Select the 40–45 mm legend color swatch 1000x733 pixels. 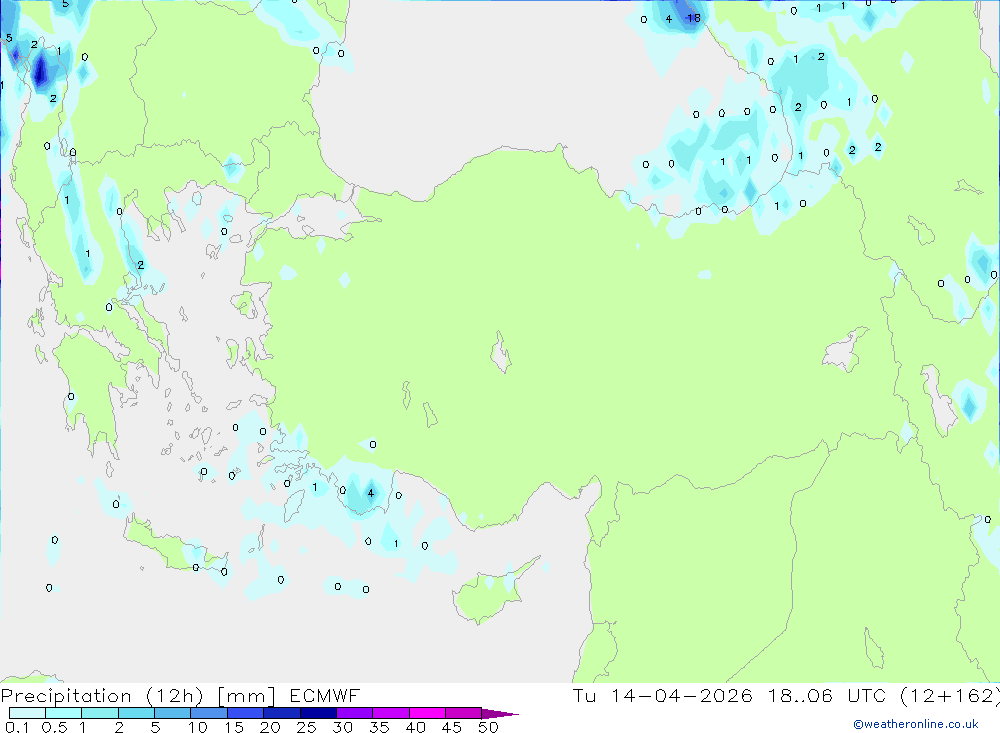[427, 713]
